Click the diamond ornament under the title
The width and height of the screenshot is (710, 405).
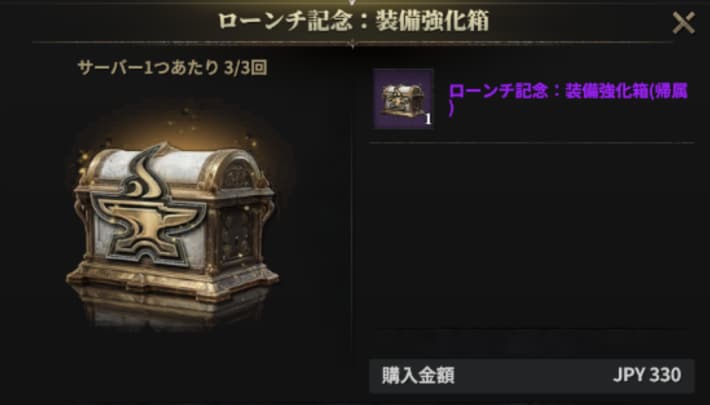(x=353, y=43)
